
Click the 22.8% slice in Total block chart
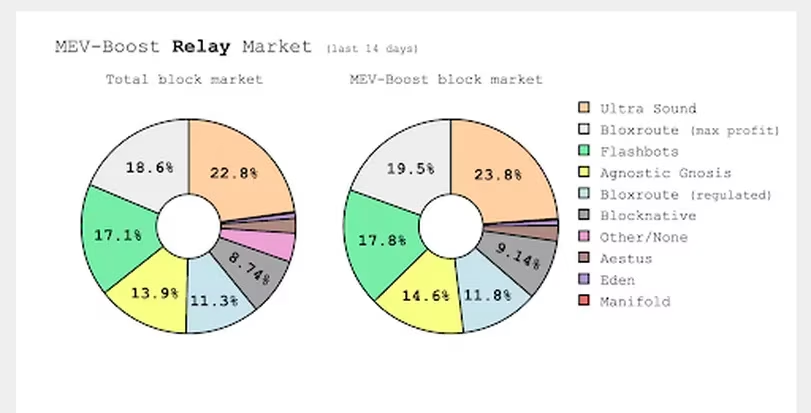235,172
